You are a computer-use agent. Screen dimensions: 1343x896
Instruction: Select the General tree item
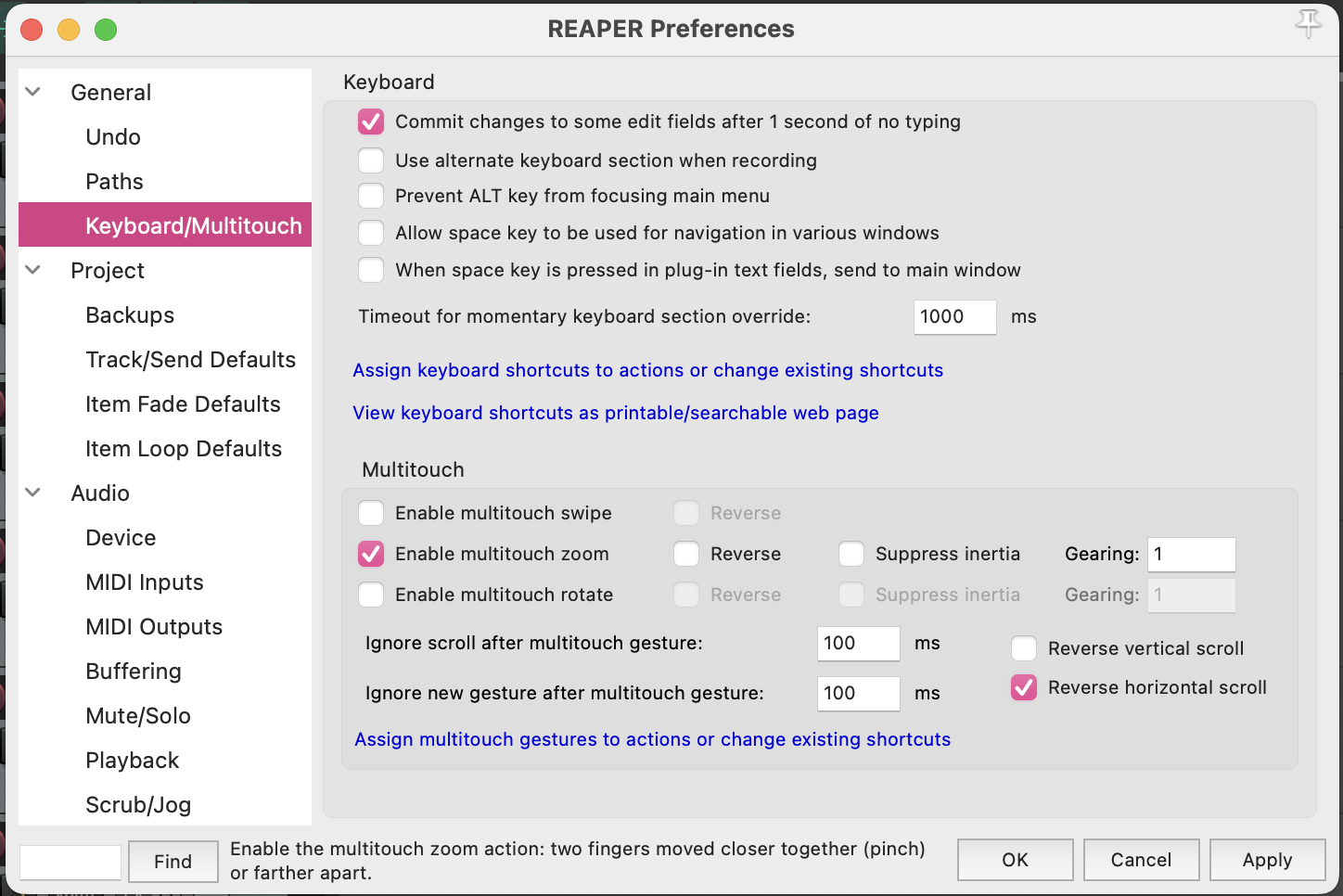tap(110, 92)
